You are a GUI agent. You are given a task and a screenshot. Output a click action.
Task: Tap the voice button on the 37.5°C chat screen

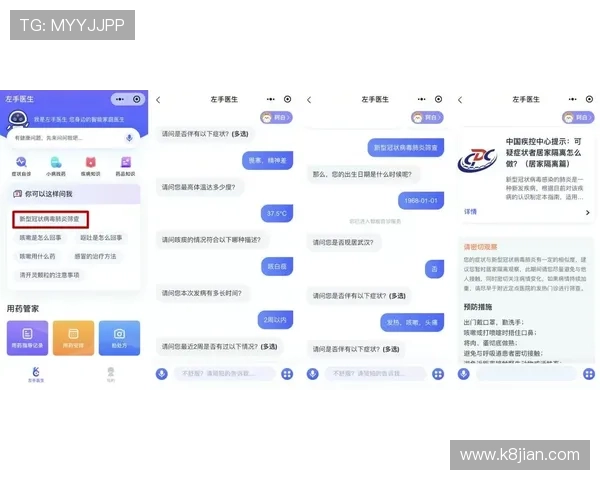tap(161, 374)
